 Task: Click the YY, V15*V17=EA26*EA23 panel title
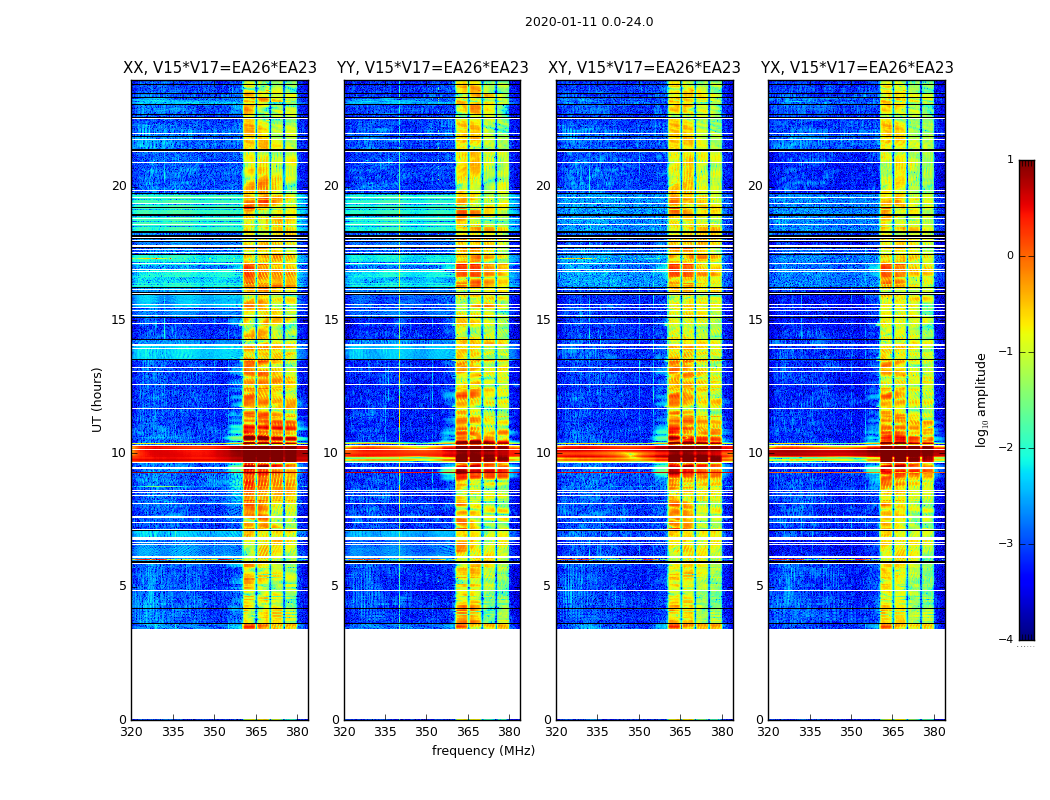click(433, 68)
